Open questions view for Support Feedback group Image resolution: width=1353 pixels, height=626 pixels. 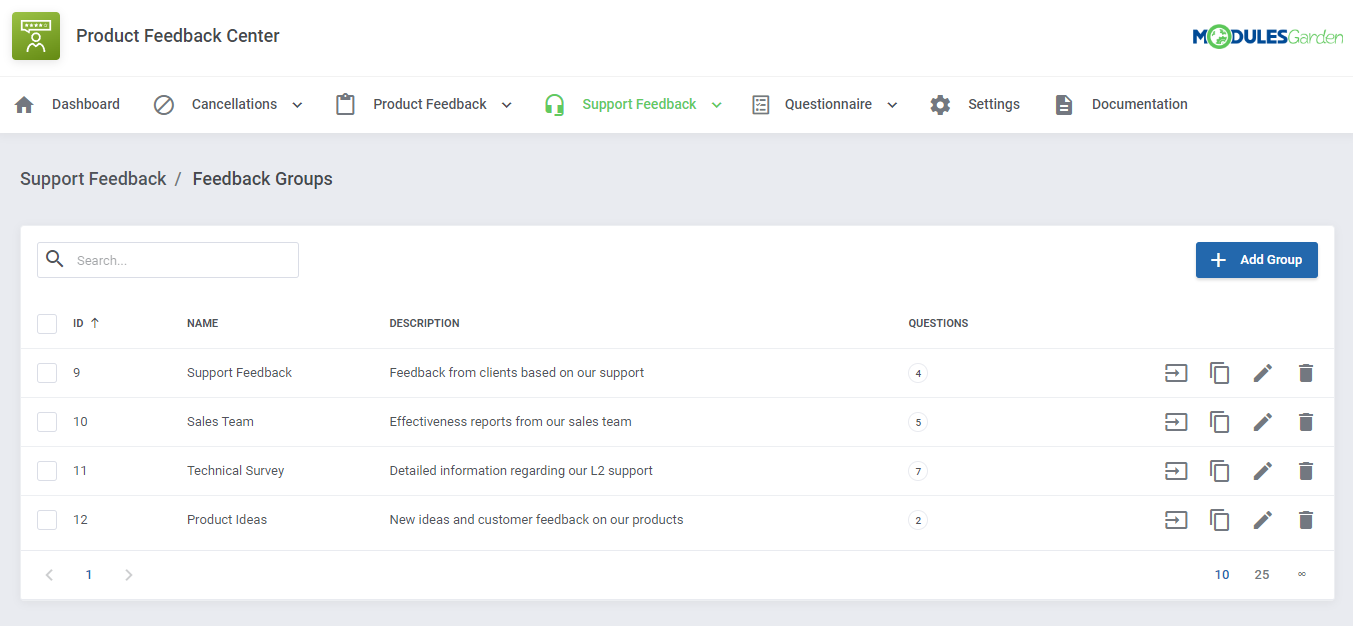1176,372
